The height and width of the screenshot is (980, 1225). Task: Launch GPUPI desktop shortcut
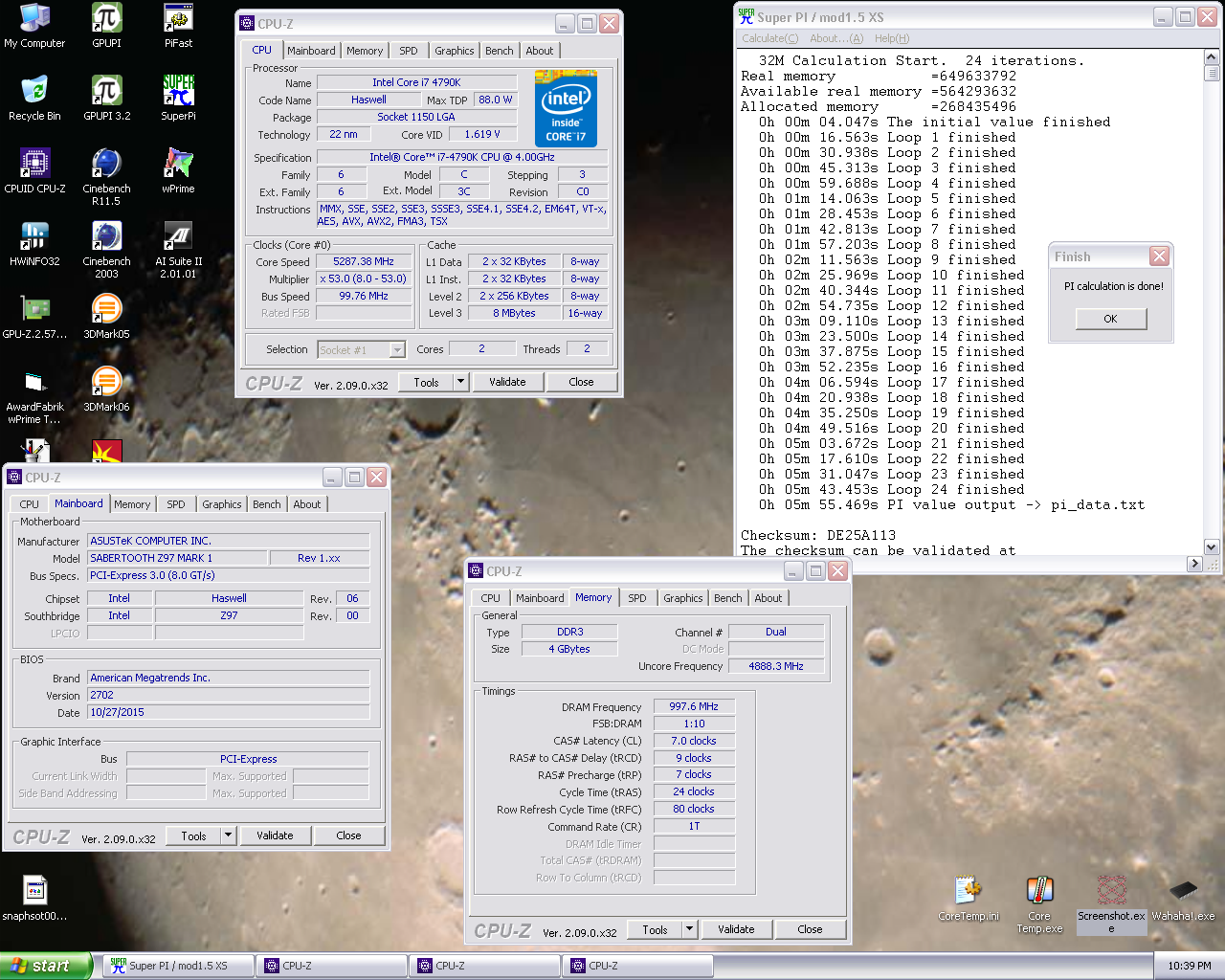106,26
